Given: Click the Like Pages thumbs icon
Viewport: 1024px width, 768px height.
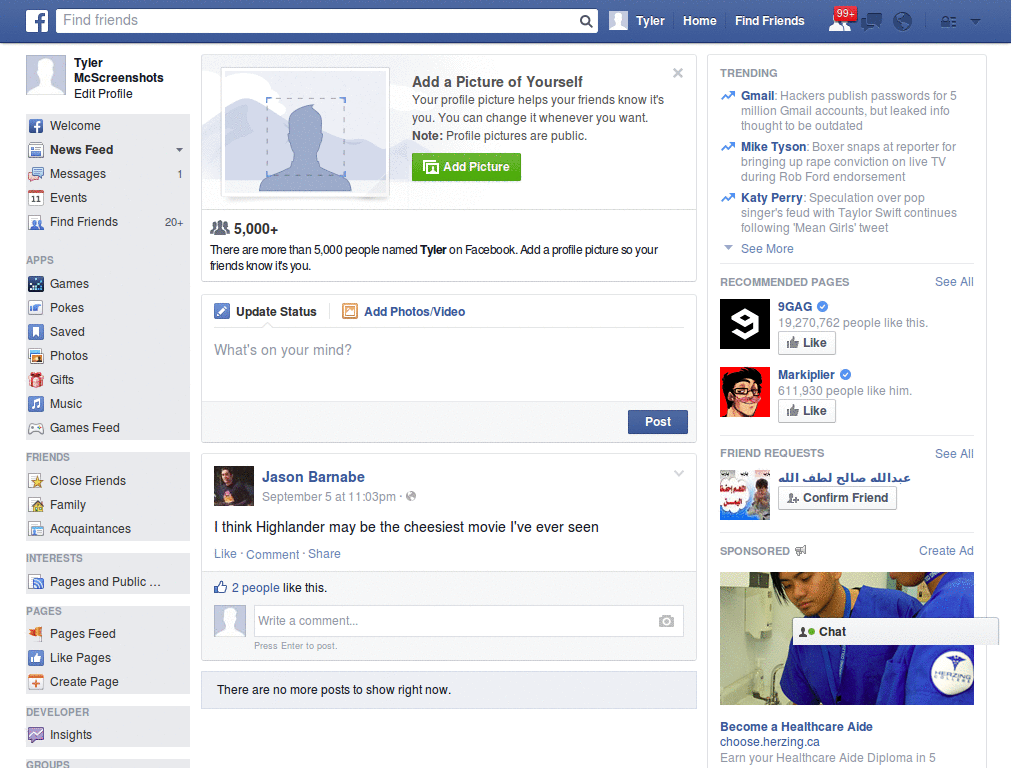Looking at the screenshot, I should (36, 658).
